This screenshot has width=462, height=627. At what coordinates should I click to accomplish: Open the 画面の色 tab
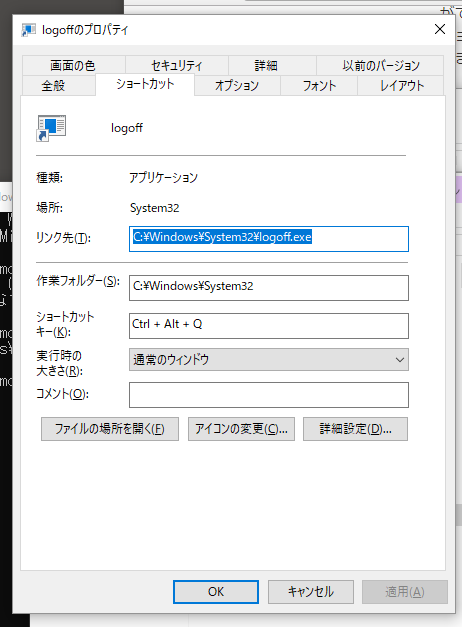(x=74, y=65)
